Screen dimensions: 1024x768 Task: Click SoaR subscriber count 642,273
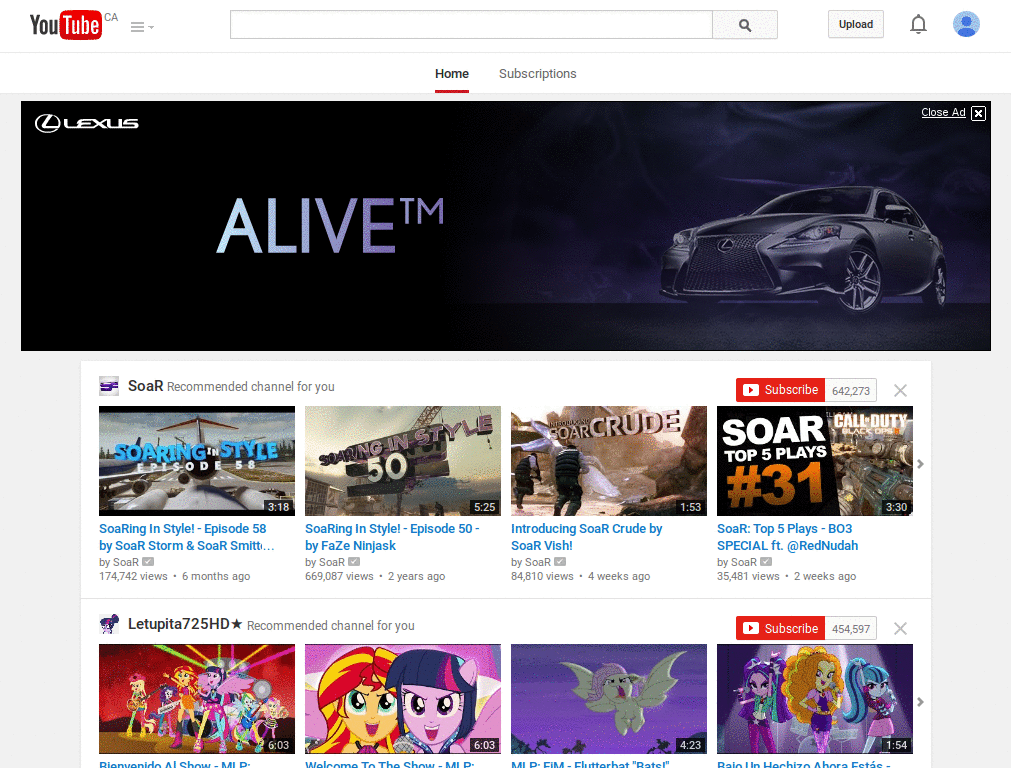(x=850, y=391)
